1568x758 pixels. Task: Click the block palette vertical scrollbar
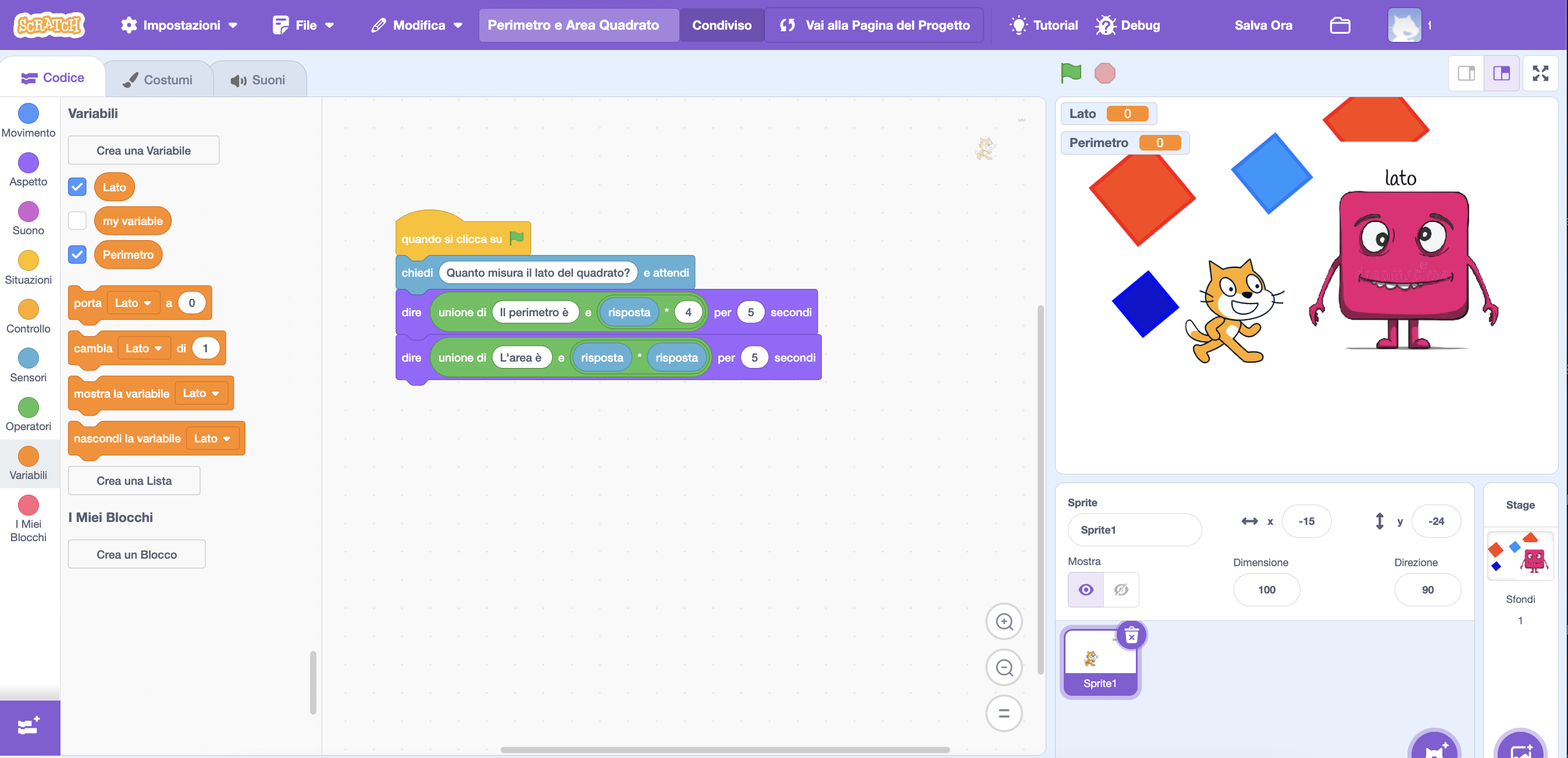point(313,682)
